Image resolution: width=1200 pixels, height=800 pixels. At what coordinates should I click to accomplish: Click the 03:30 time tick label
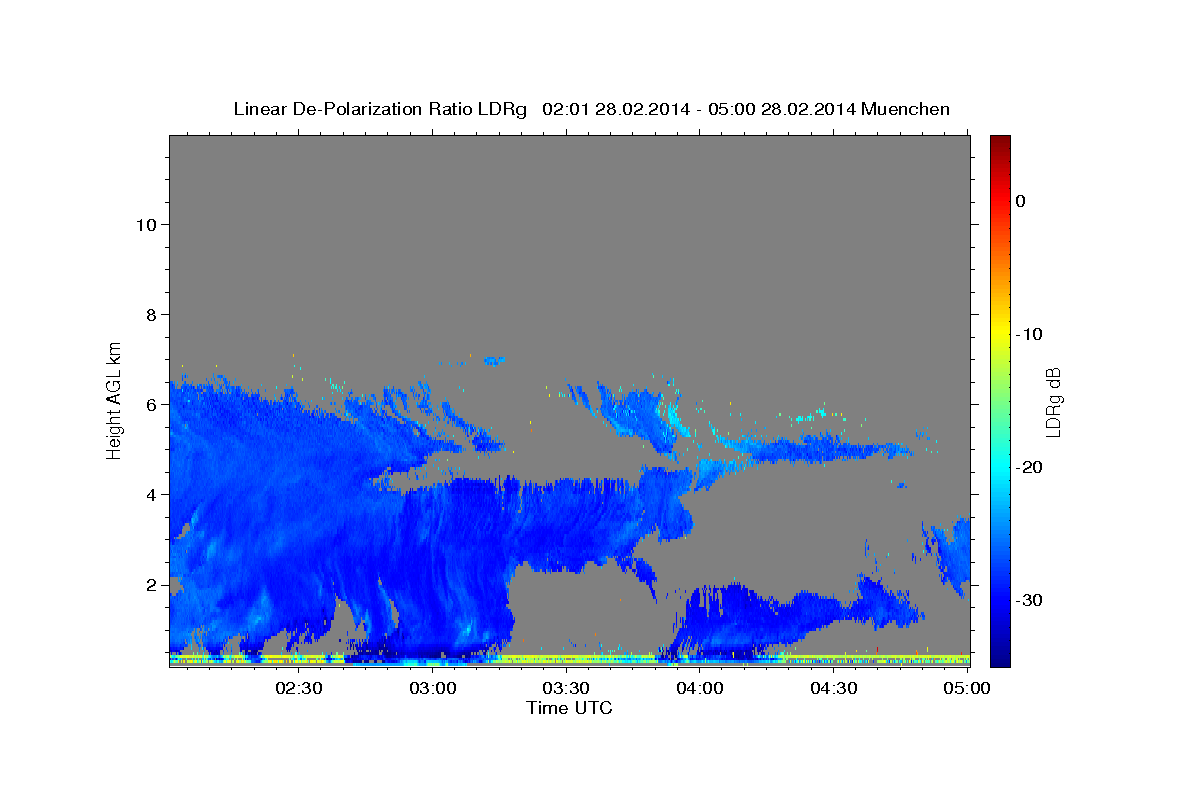click(566, 688)
